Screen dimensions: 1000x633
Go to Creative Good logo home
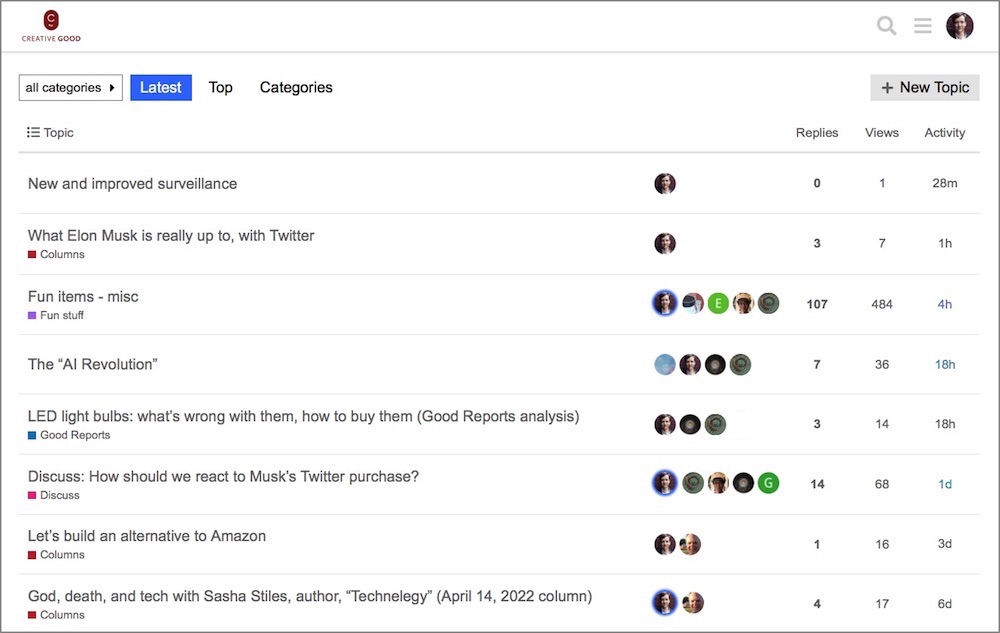51,26
